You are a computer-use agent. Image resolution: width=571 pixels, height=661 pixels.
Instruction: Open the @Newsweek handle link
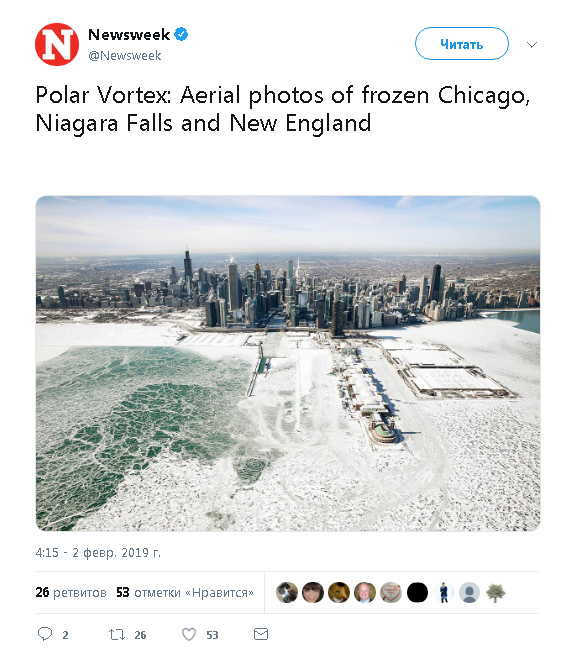(x=125, y=56)
